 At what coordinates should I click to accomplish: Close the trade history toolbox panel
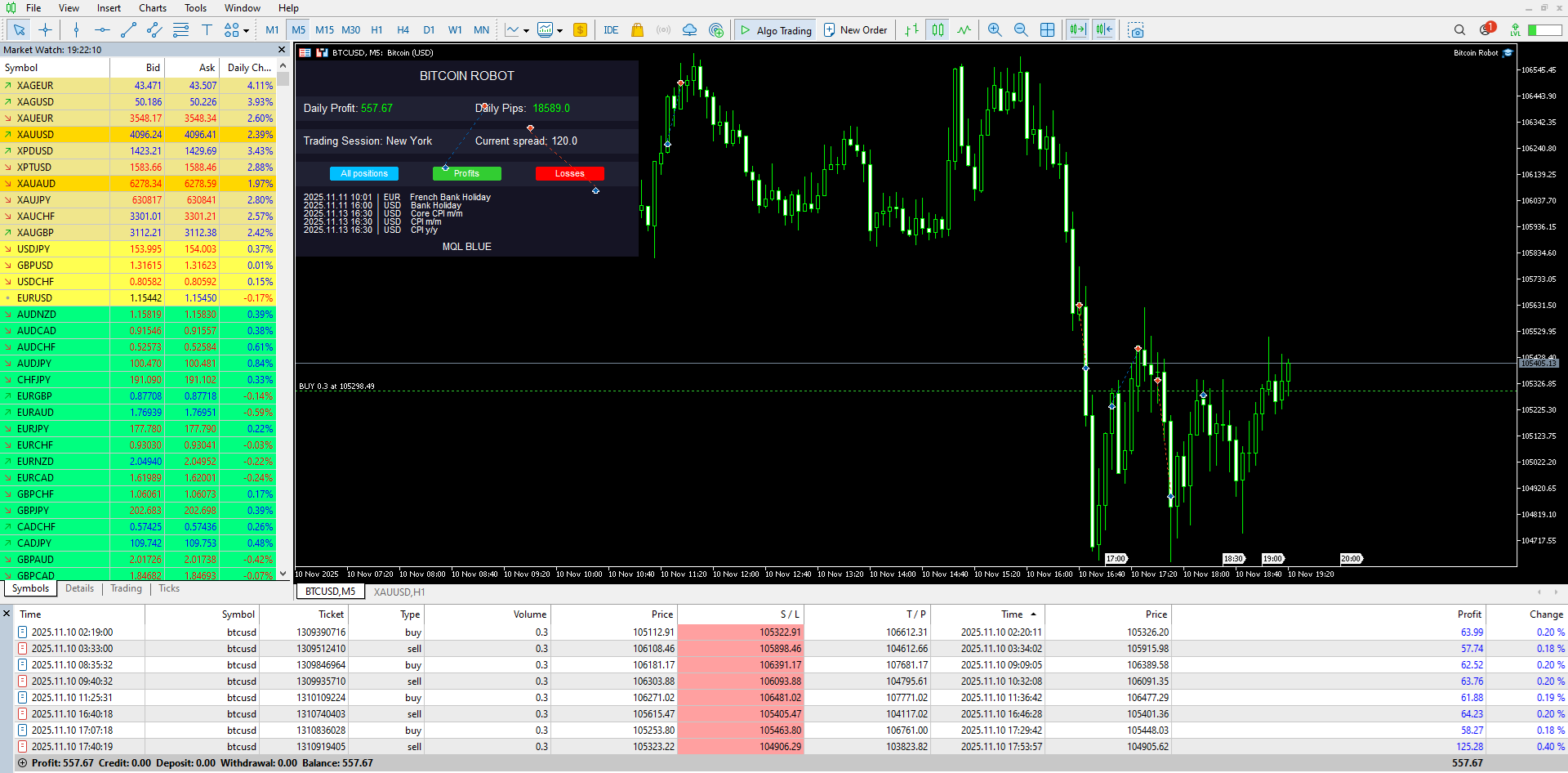tap(7, 614)
